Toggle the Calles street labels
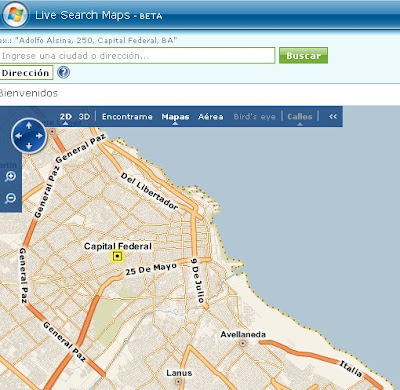Image resolution: width=400 pixels, height=390 pixels. 300,117
